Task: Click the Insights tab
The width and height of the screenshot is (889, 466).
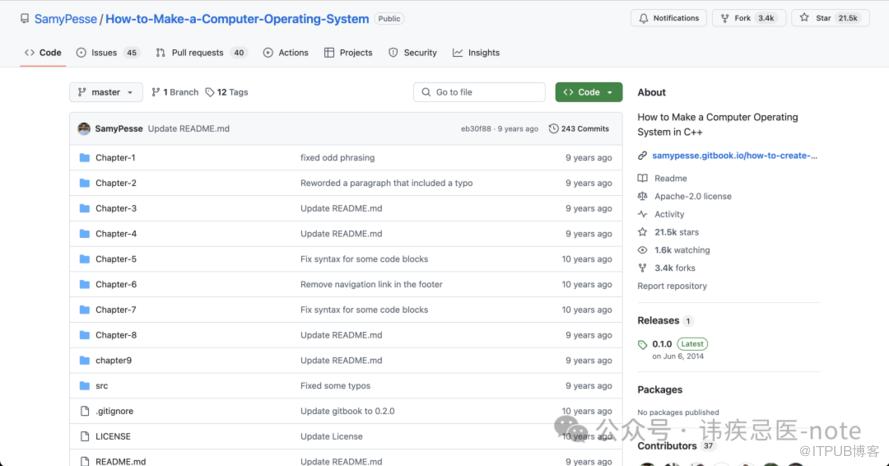Action: click(x=477, y=53)
